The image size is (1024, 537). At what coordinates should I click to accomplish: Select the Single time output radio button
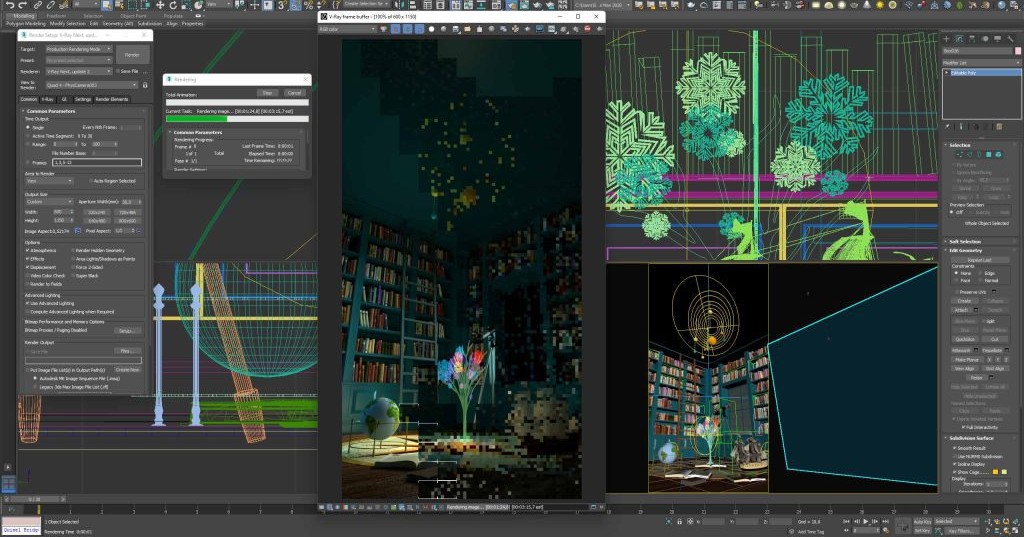click(28, 127)
